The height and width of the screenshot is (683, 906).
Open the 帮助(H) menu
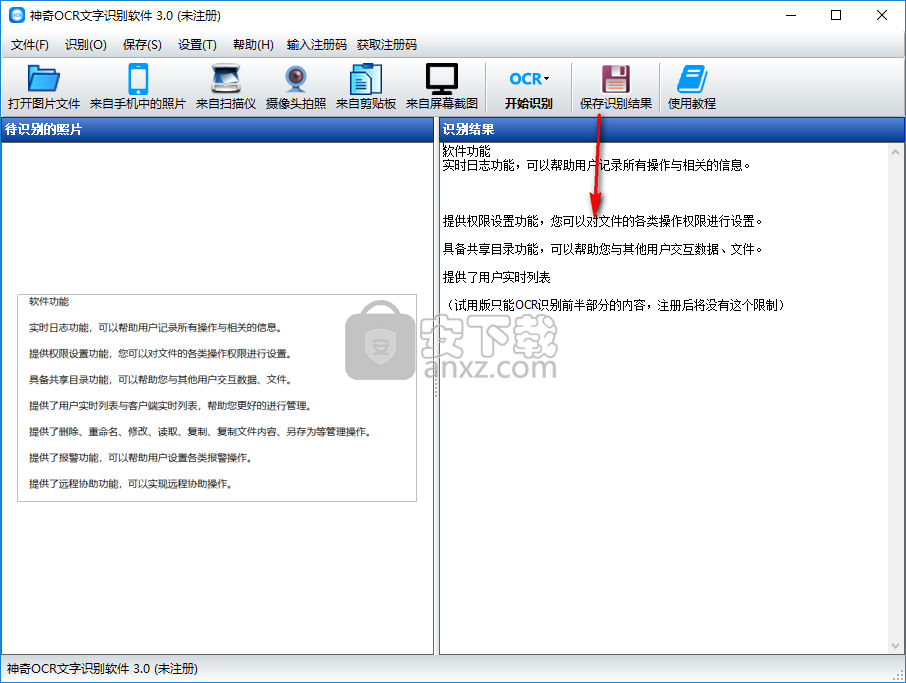(x=253, y=44)
